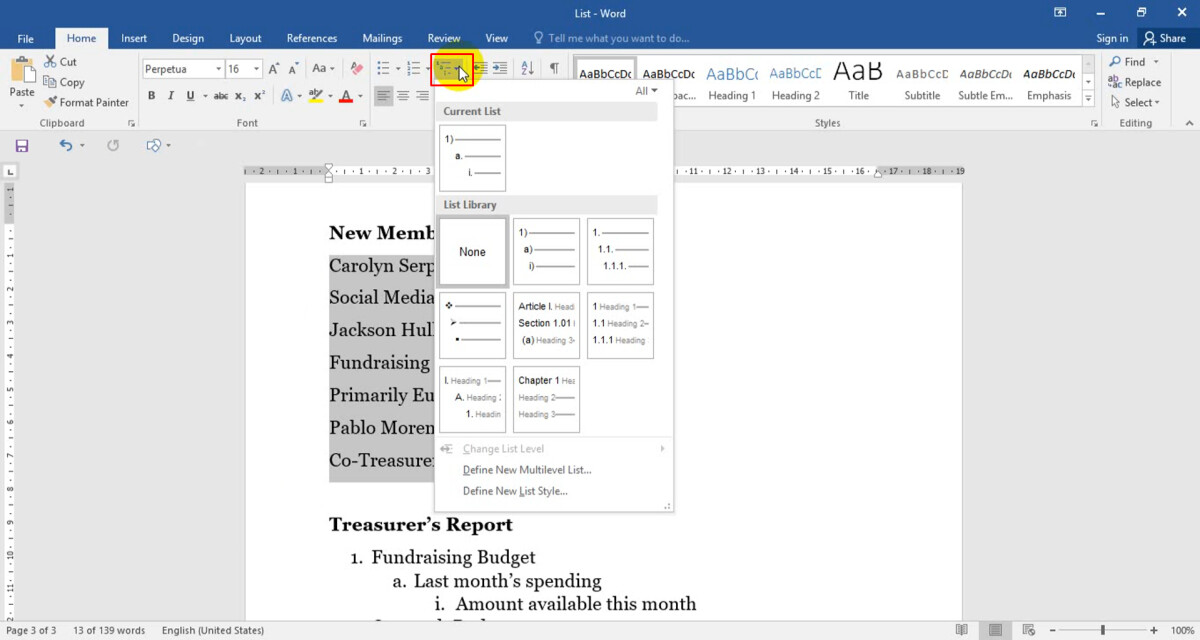The height and width of the screenshot is (640, 1200).
Task: Switch to the Insert tab
Action: [x=134, y=38]
